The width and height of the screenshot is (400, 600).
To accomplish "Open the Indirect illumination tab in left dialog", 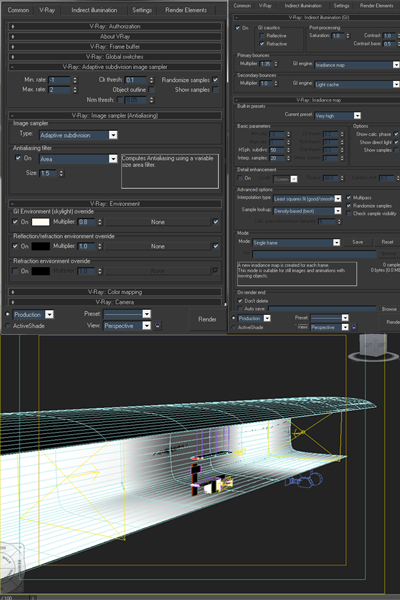I will 94,10.
